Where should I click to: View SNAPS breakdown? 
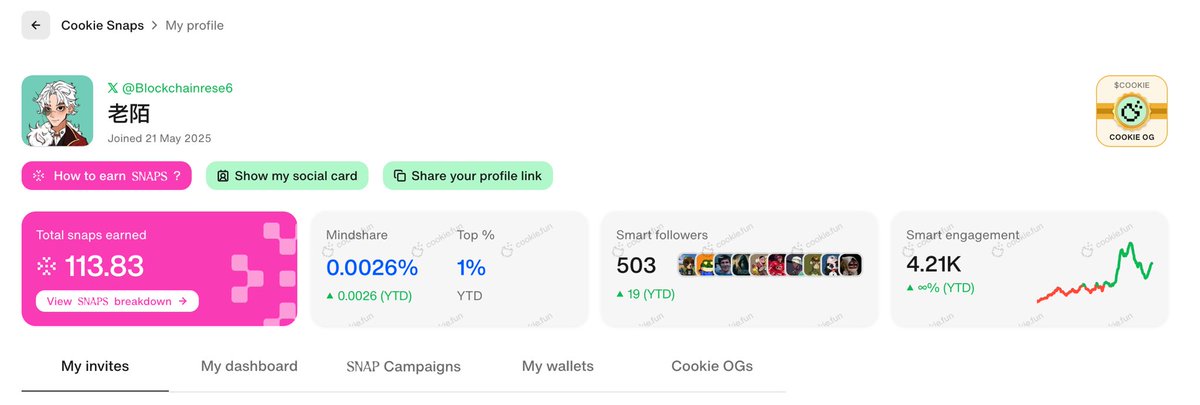(117, 300)
